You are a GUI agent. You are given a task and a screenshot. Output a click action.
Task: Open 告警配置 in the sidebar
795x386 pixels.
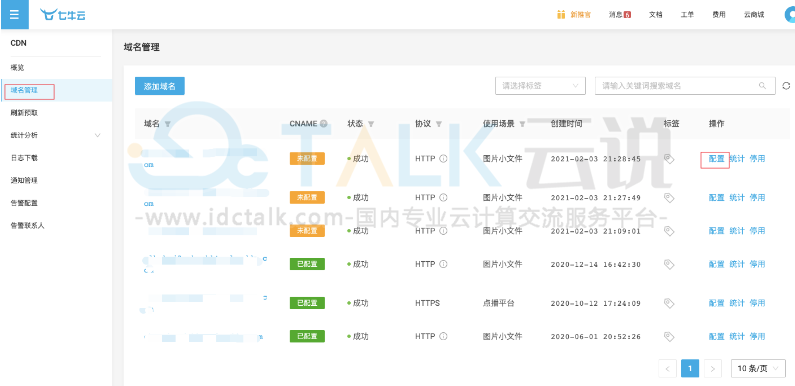[x=24, y=203]
